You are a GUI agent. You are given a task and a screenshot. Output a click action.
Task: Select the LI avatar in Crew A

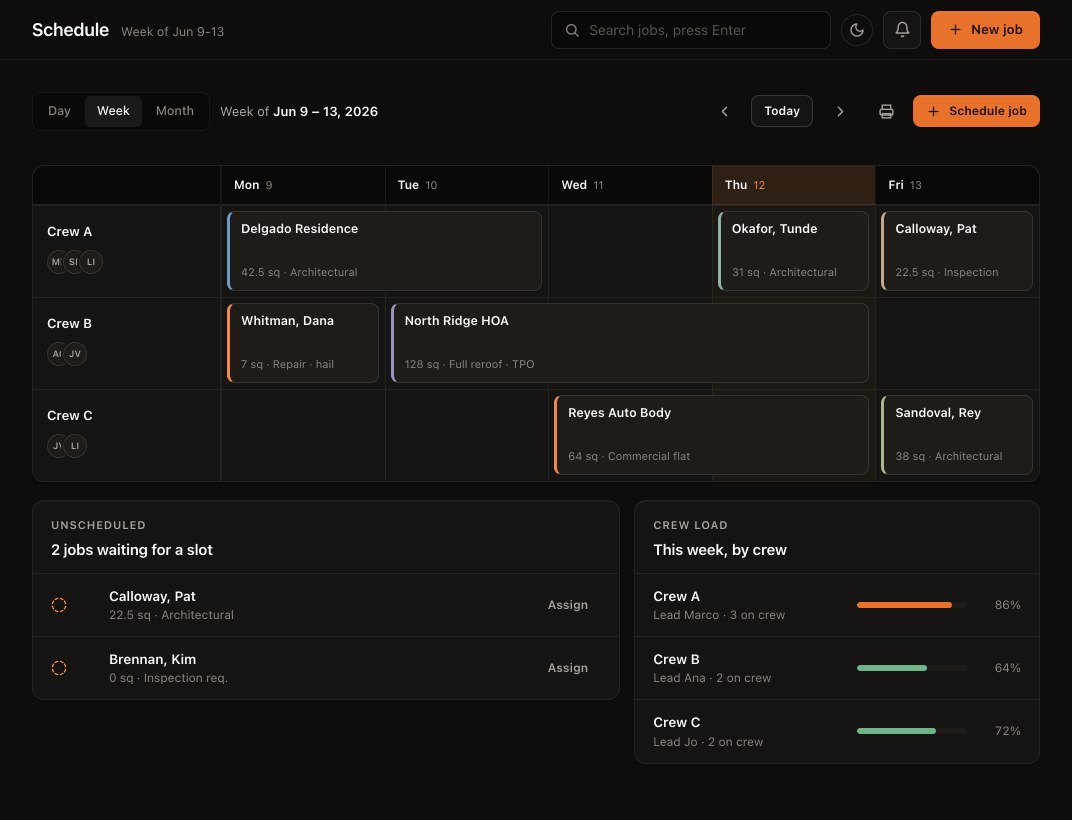(91, 262)
